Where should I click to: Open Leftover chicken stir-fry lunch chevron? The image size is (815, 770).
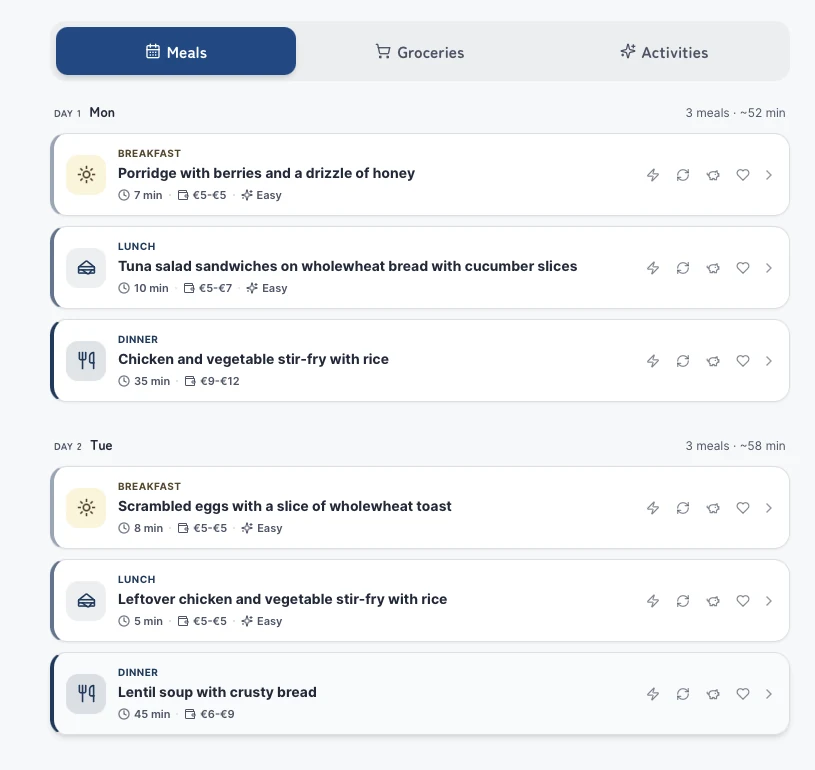pyautogui.click(x=769, y=601)
